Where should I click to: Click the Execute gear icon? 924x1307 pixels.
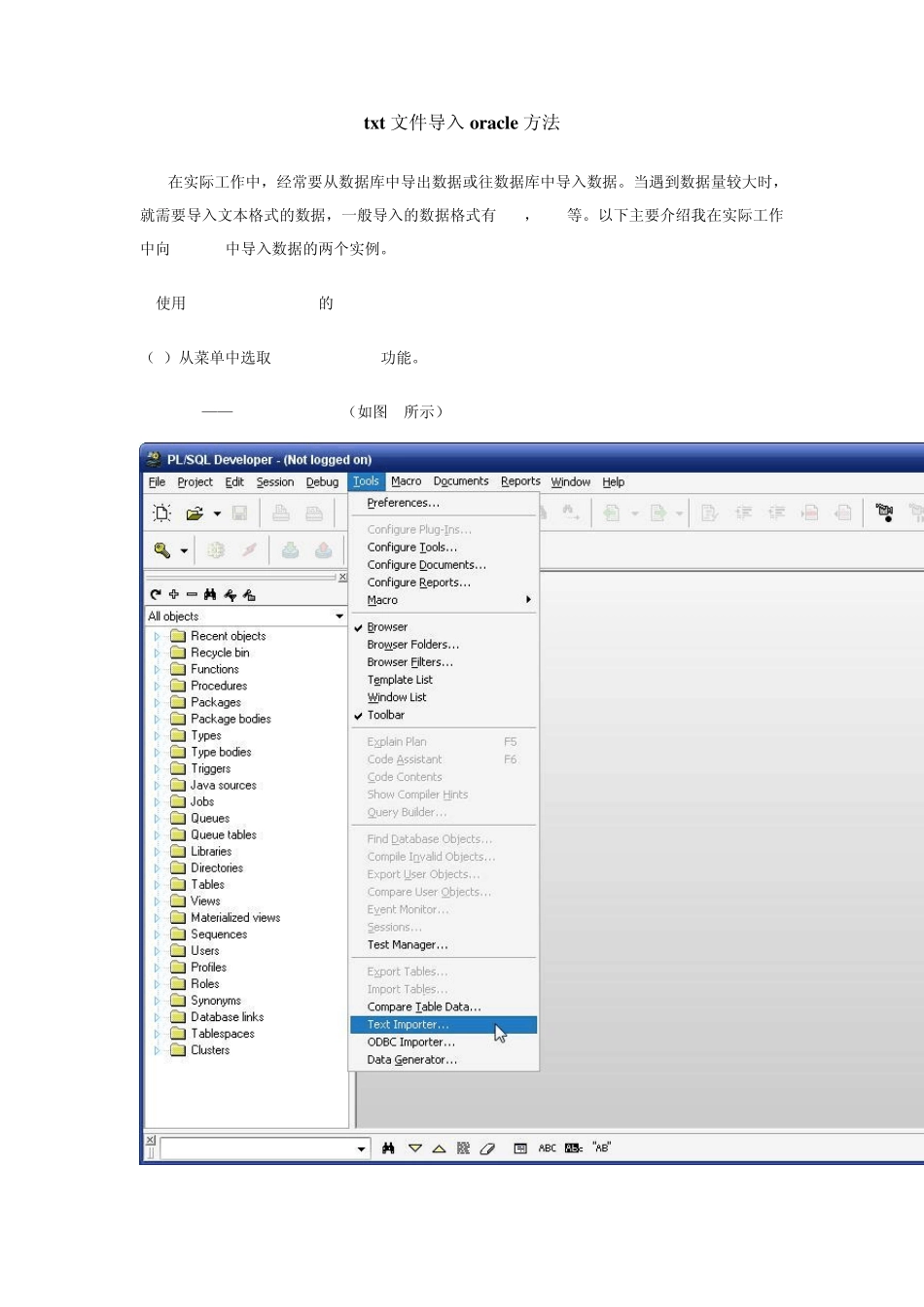tap(216, 550)
